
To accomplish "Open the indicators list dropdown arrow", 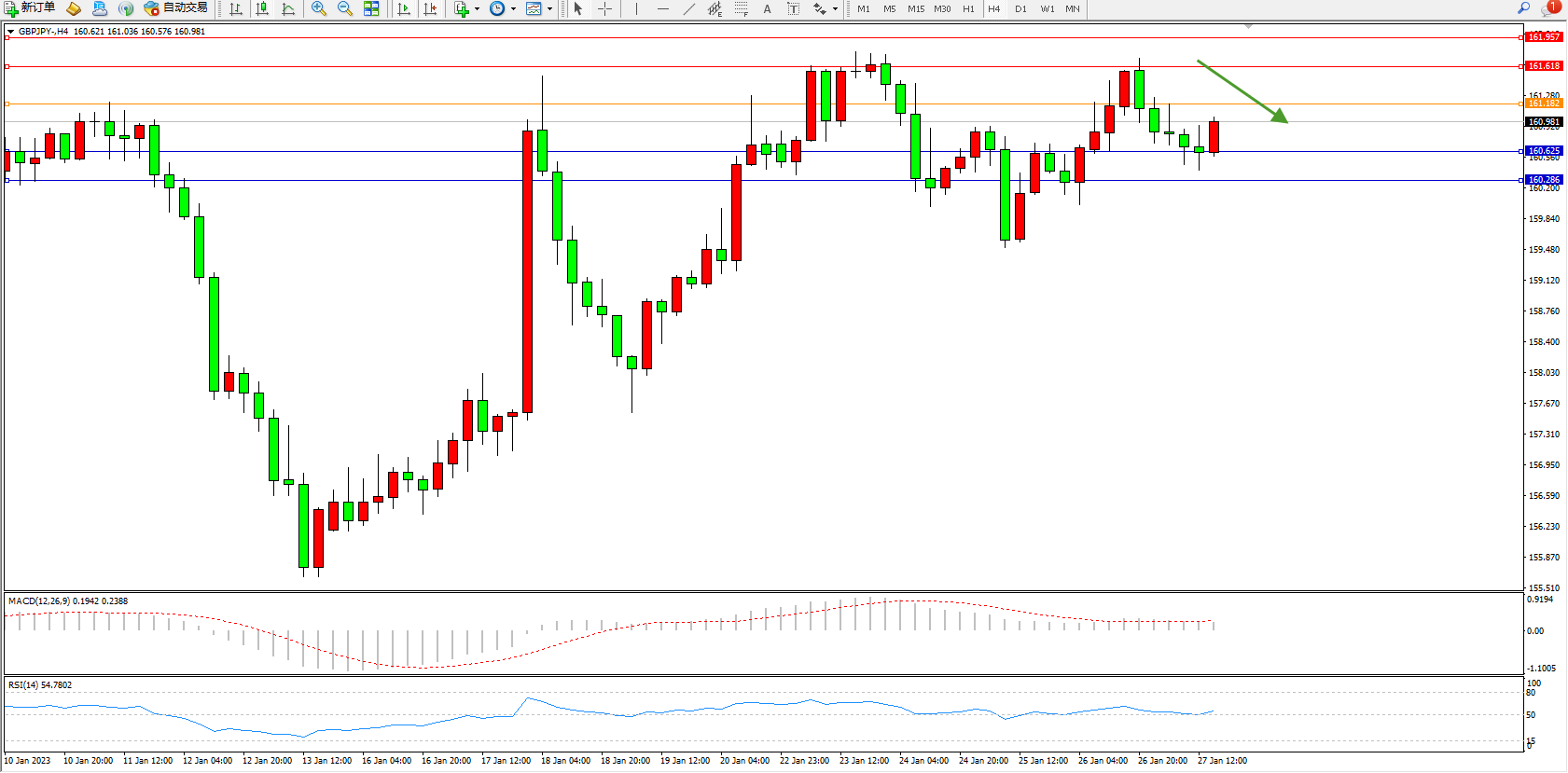I will pos(478,8).
